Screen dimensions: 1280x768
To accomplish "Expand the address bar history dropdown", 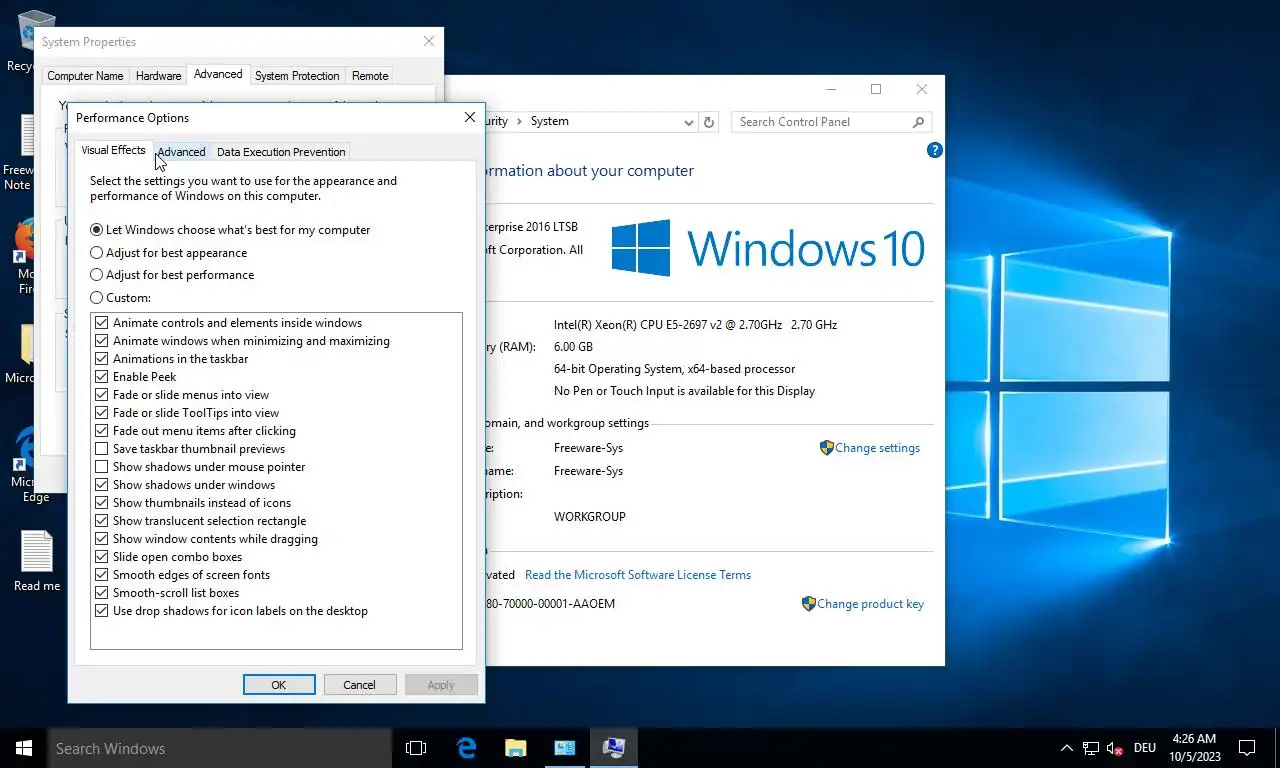I will tap(688, 122).
